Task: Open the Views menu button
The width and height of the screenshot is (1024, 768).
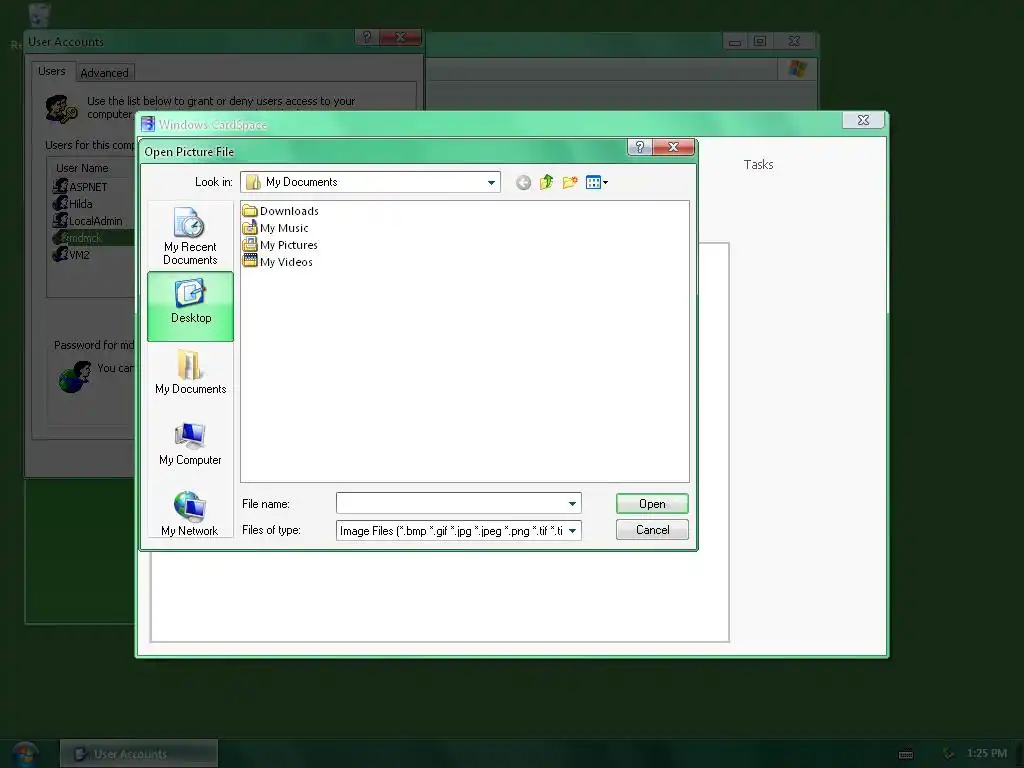Action: [x=597, y=182]
